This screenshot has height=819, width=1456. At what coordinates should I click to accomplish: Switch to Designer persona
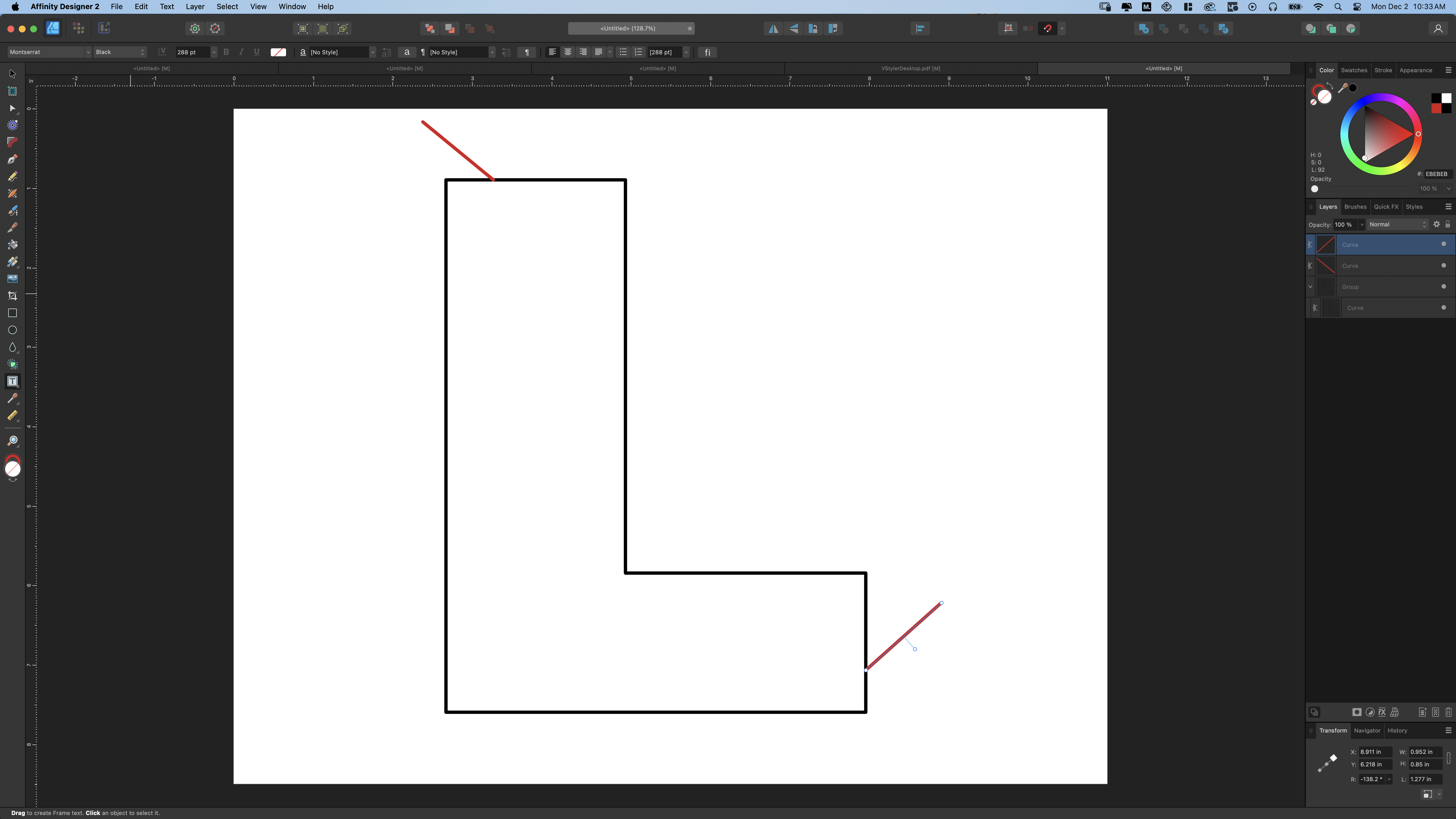pos(53,28)
